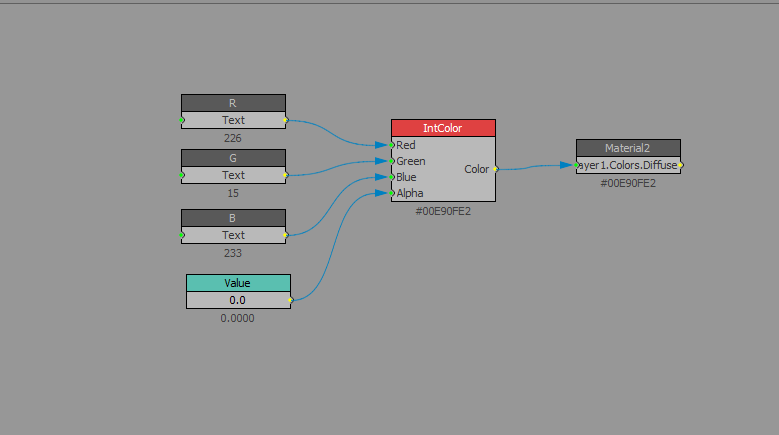Click the Blue input of IntColor
Screen dimensions: 779x435
click(406, 177)
